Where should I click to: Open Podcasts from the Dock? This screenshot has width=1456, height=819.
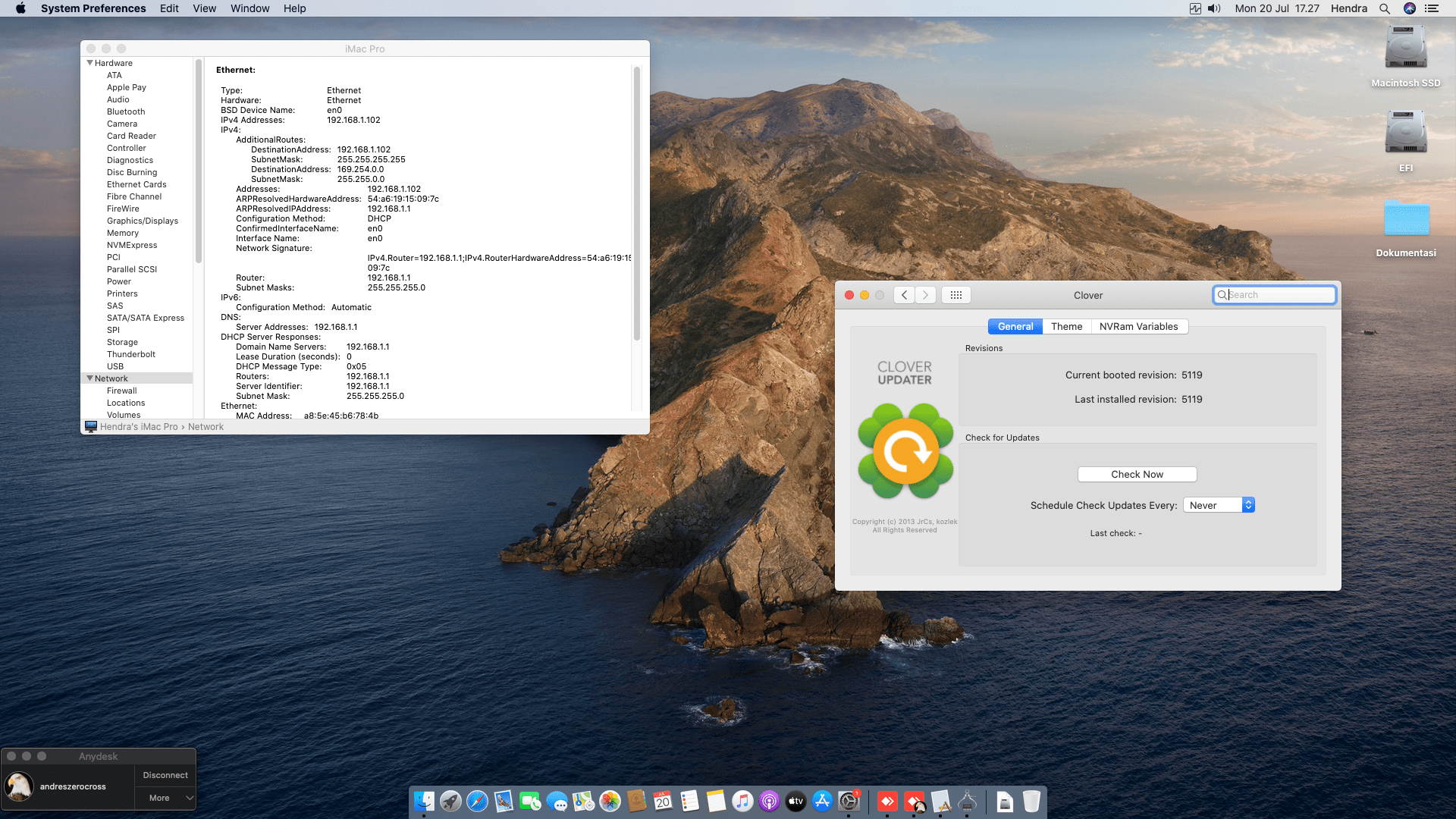(x=769, y=801)
